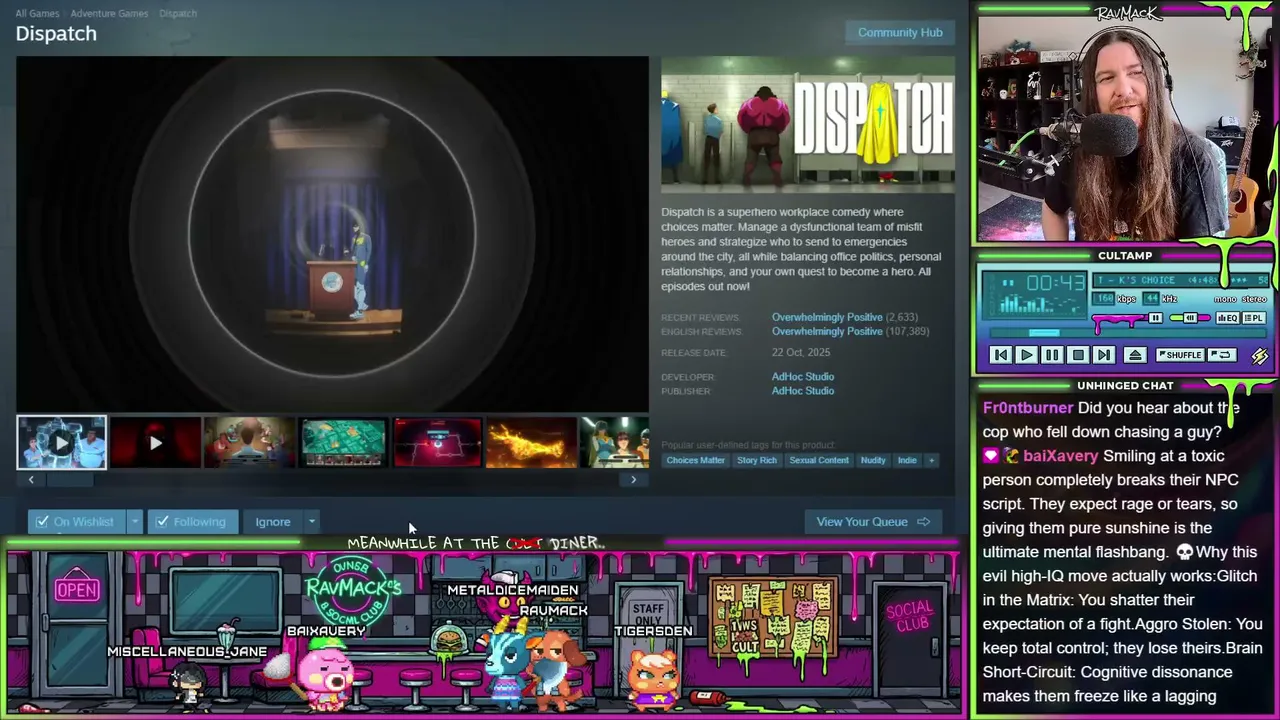The width and height of the screenshot is (1280, 720).
Task: Adjust the Cultamp balance slider
Action: coord(1190,319)
